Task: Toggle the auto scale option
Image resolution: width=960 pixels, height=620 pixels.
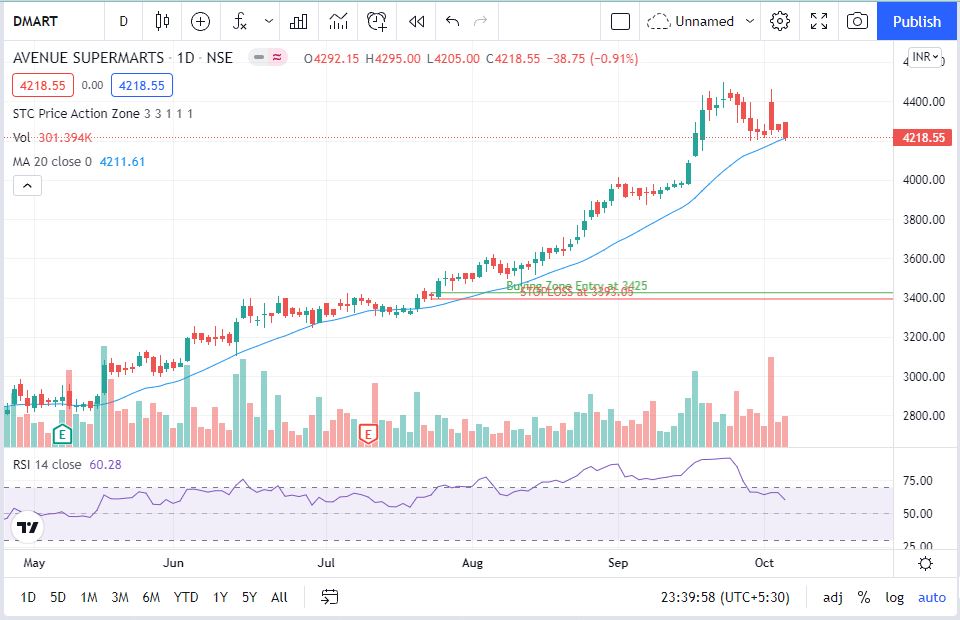Action: [x=931, y=597]
